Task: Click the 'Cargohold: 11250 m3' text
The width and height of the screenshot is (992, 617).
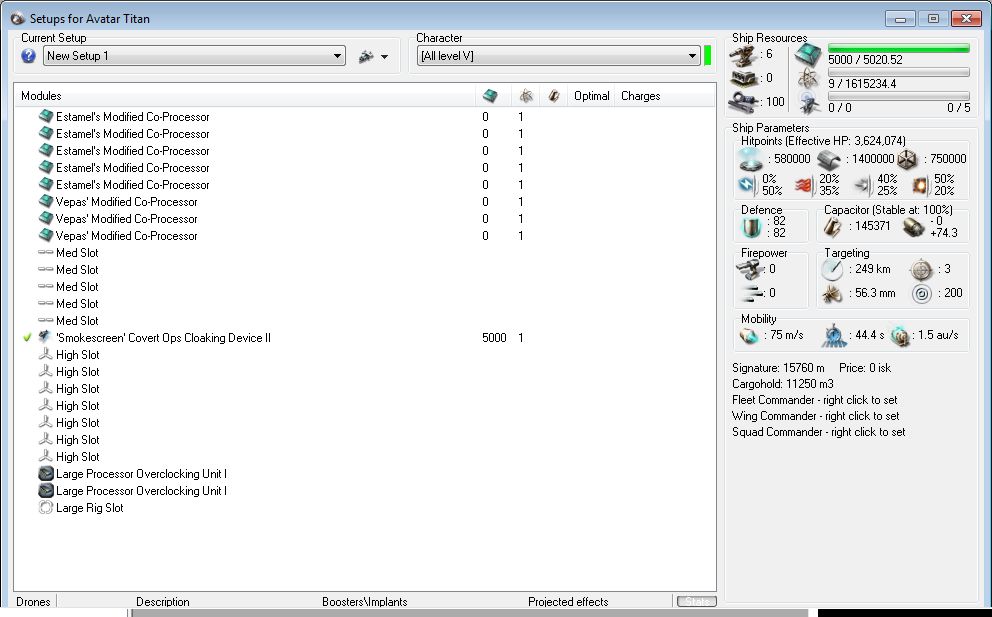Action: (x=783, y=384)
